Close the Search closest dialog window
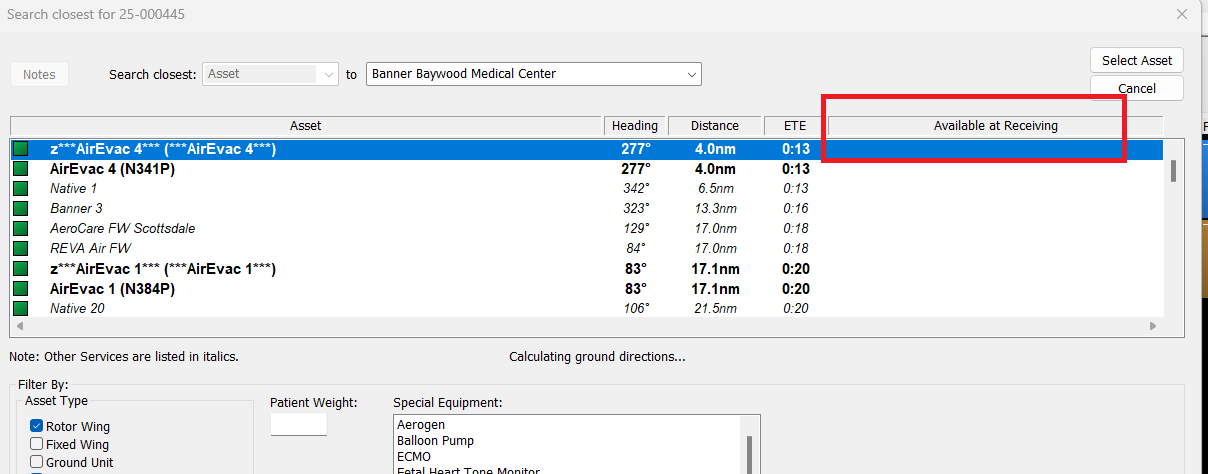The image size is (1208, 474). click(1181, 14)
